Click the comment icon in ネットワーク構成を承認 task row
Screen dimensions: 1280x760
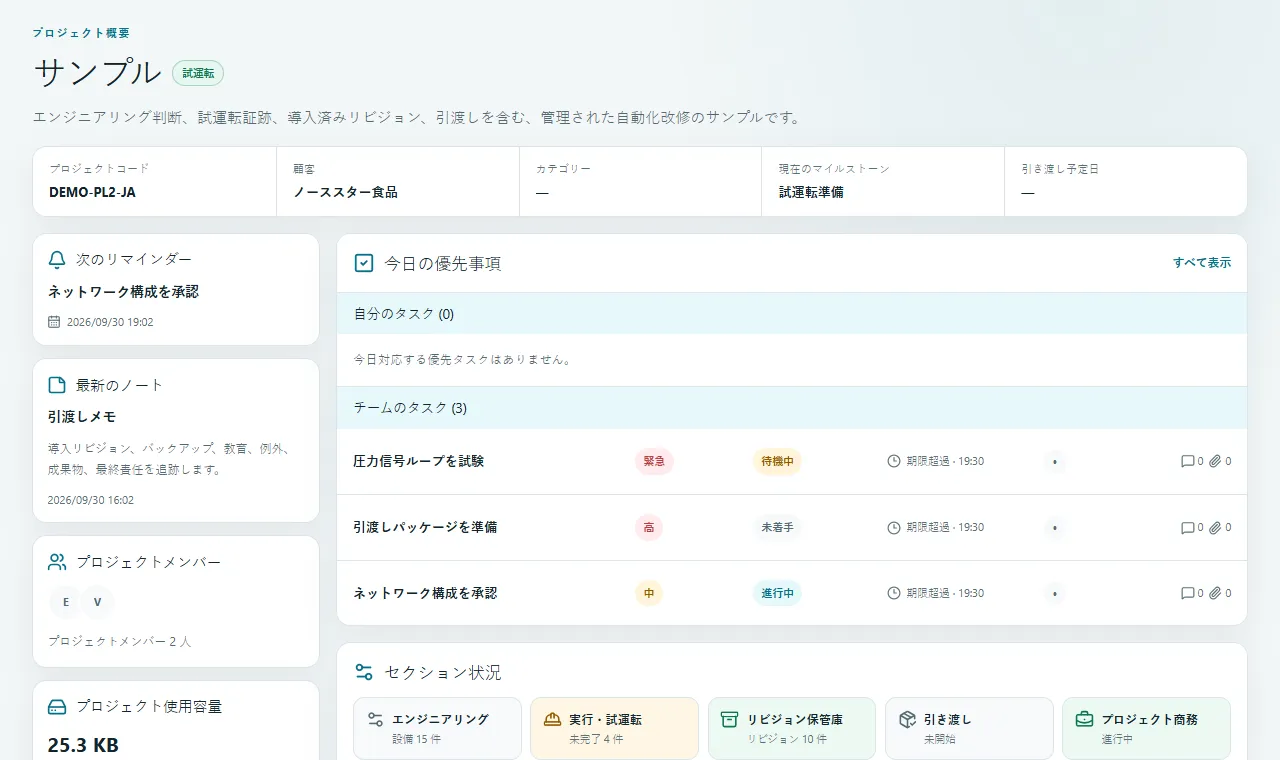[1188, 593]
